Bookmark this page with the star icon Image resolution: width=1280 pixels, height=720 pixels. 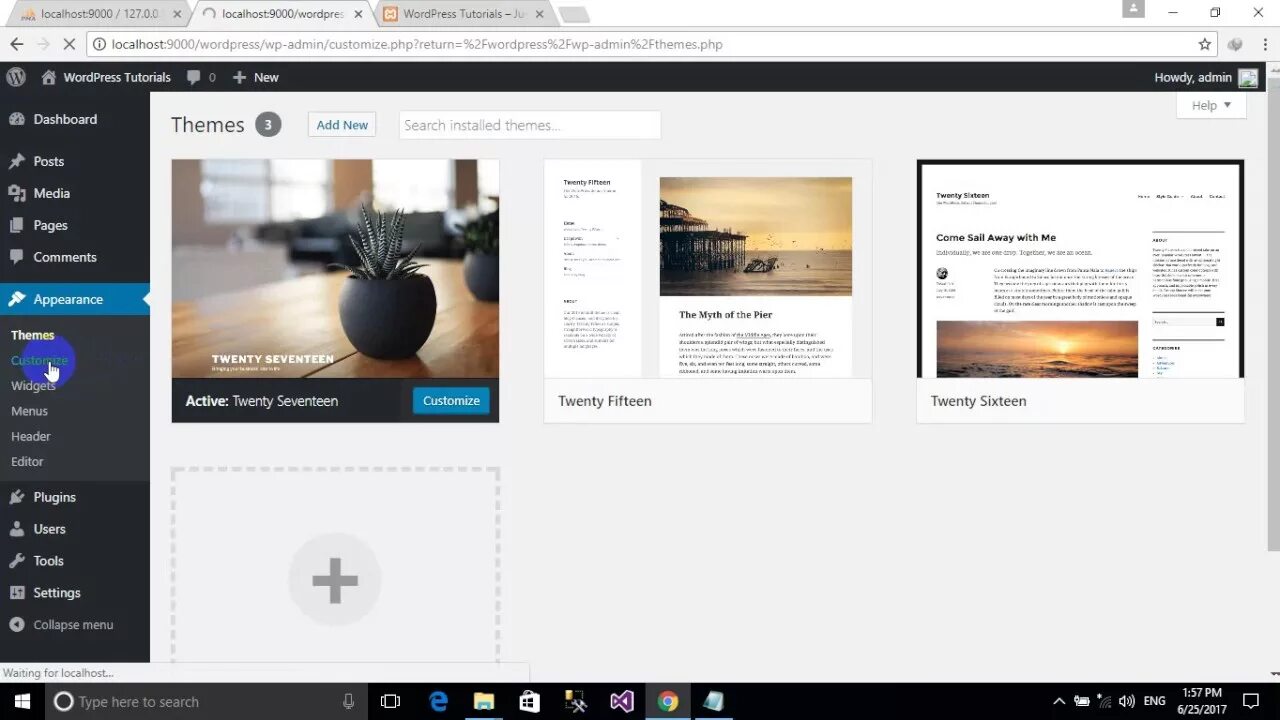coord(1205,44)
